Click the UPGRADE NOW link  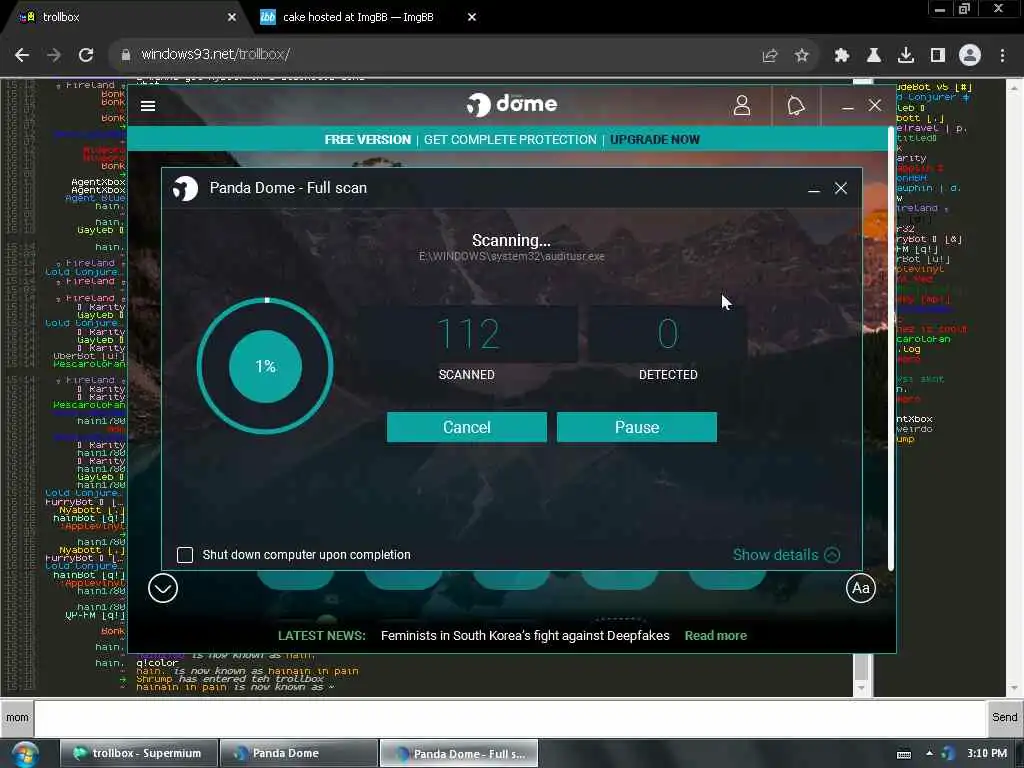point(655,140)
